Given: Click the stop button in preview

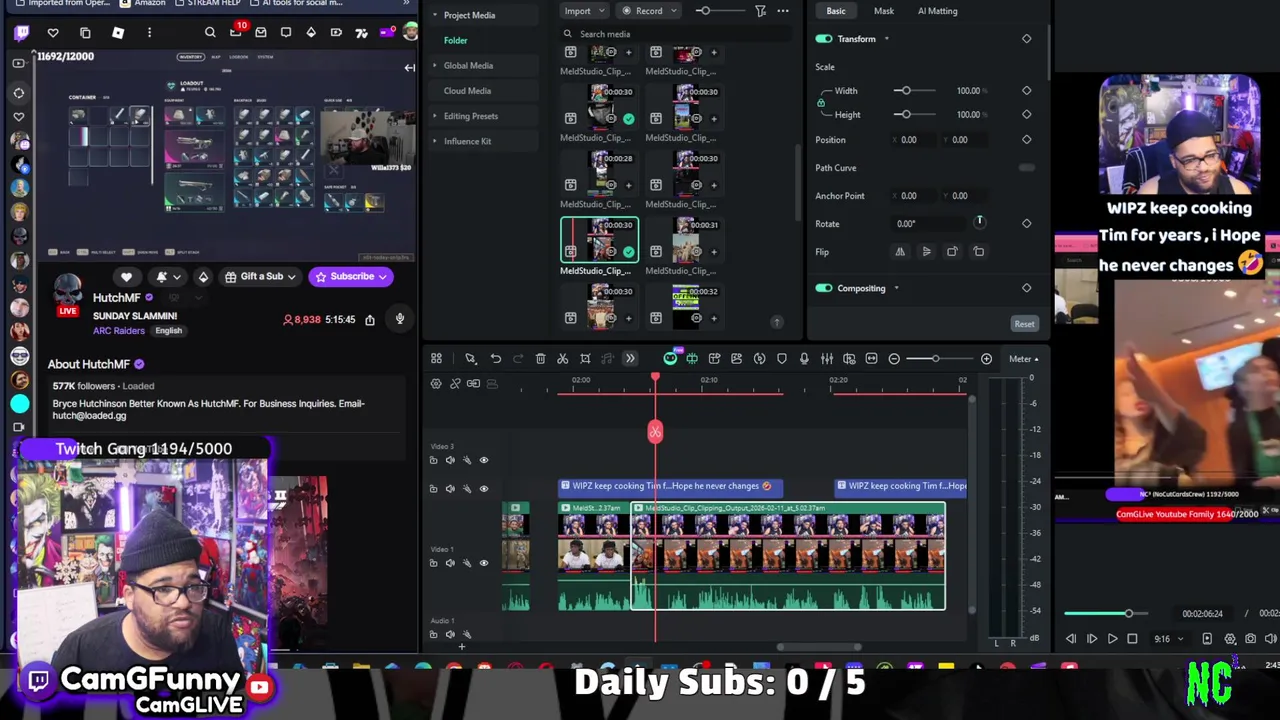Looking at the screenshot, I should (1132, 639).
